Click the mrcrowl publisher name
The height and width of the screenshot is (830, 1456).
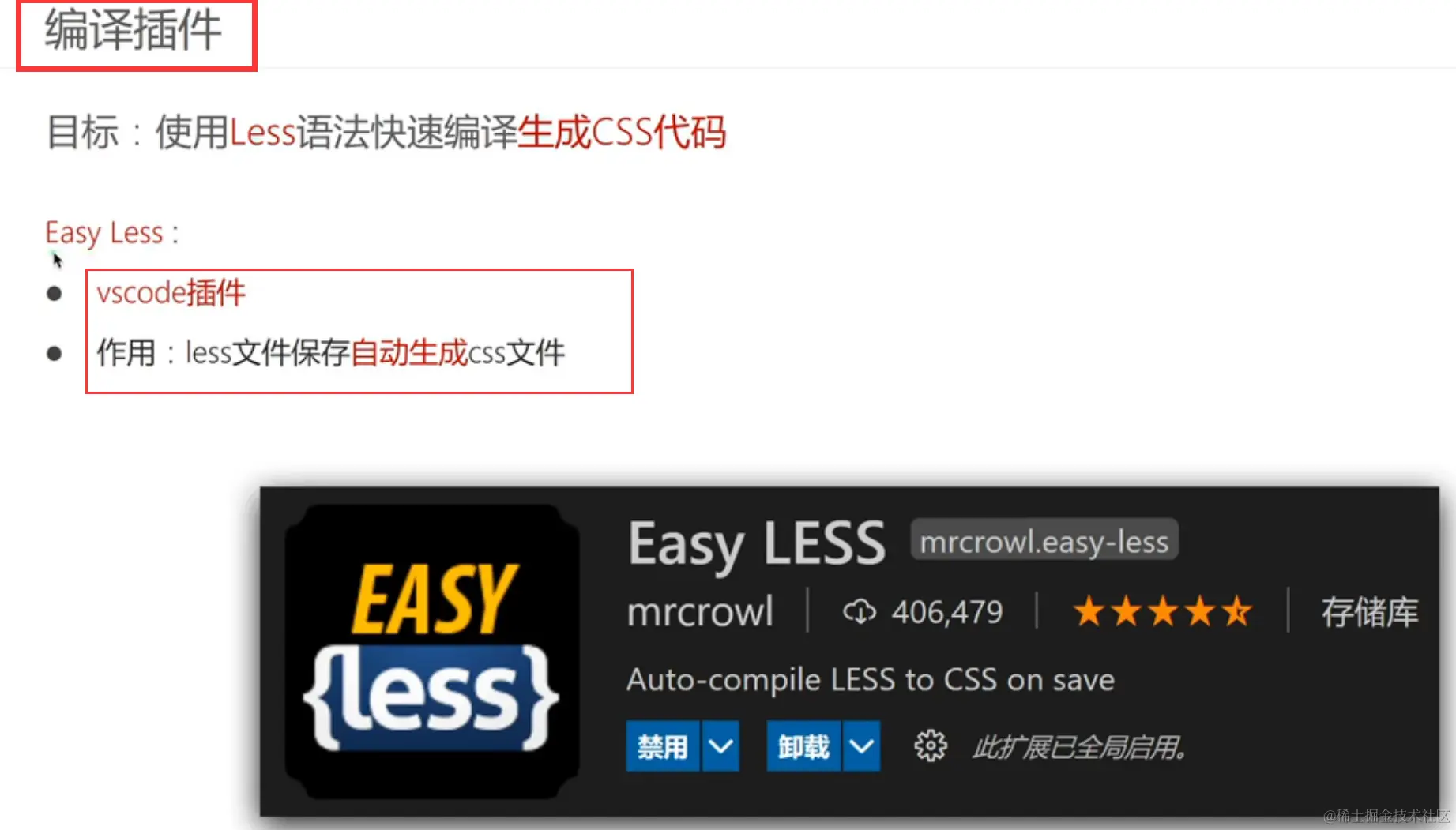tap(700, 612)
